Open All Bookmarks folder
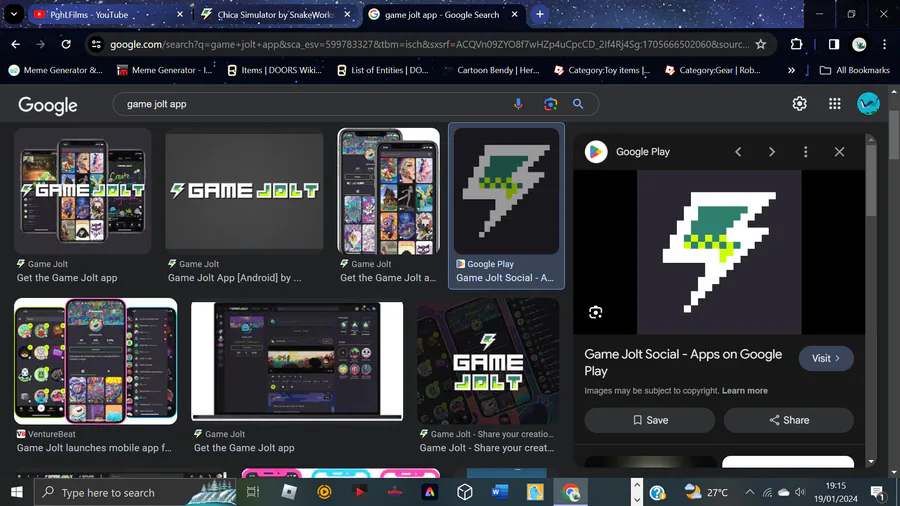 [855, 70]
